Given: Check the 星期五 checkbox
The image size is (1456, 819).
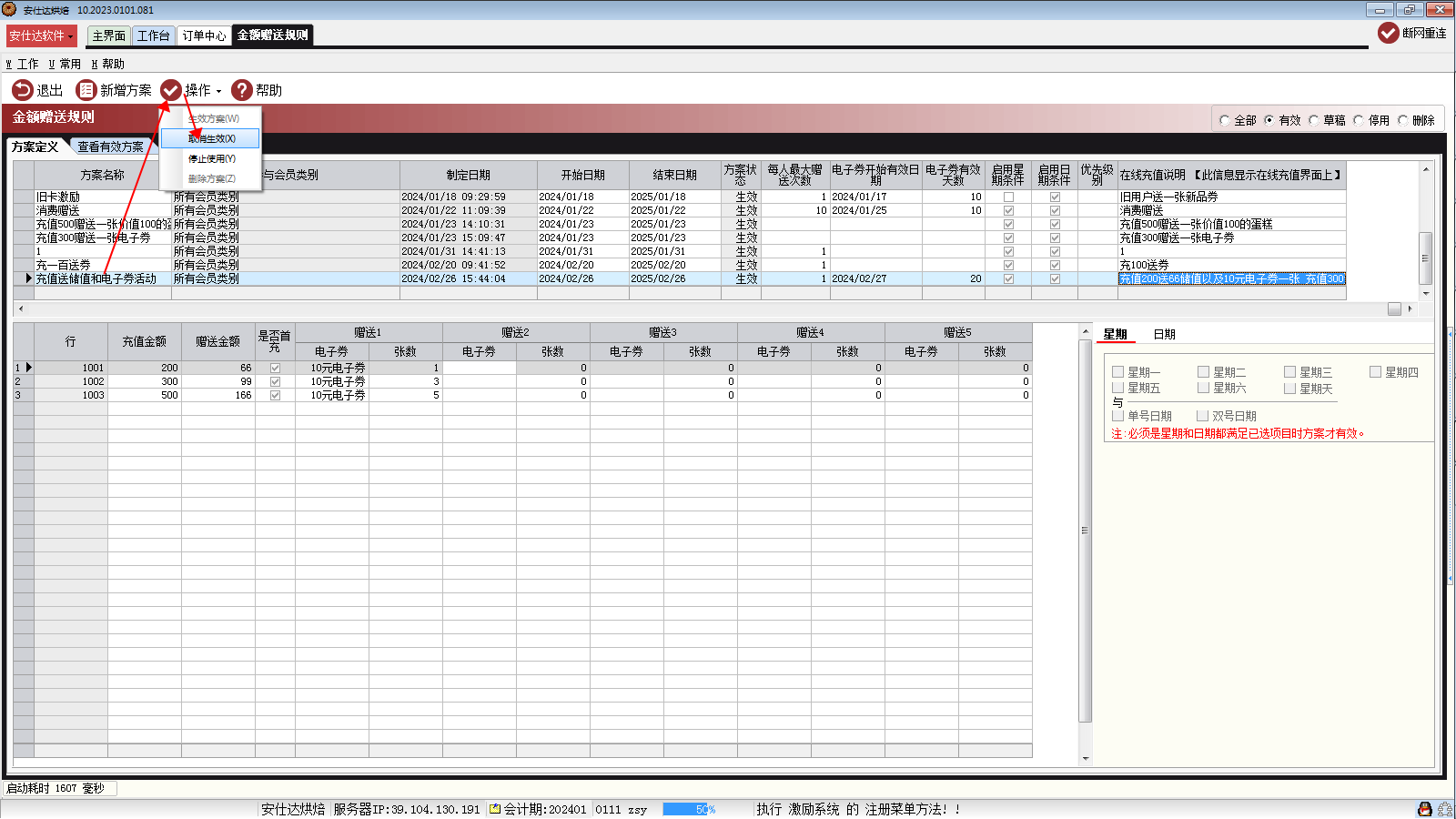Looking at the screenshot, I should pyautogui.click(x=1118, y=389).
